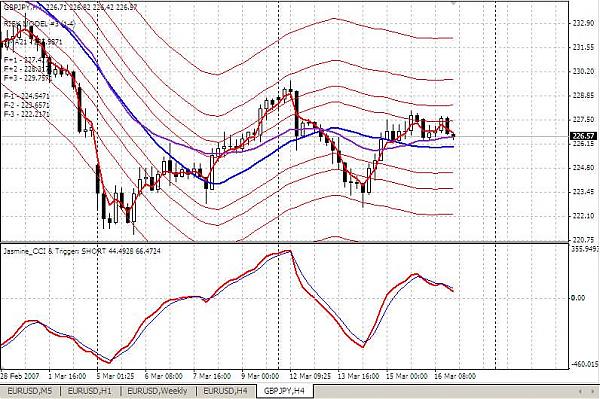600x399 pixels.
Task: Click the F-1 - 224.5471 level label
Action: tap(26, 96)
